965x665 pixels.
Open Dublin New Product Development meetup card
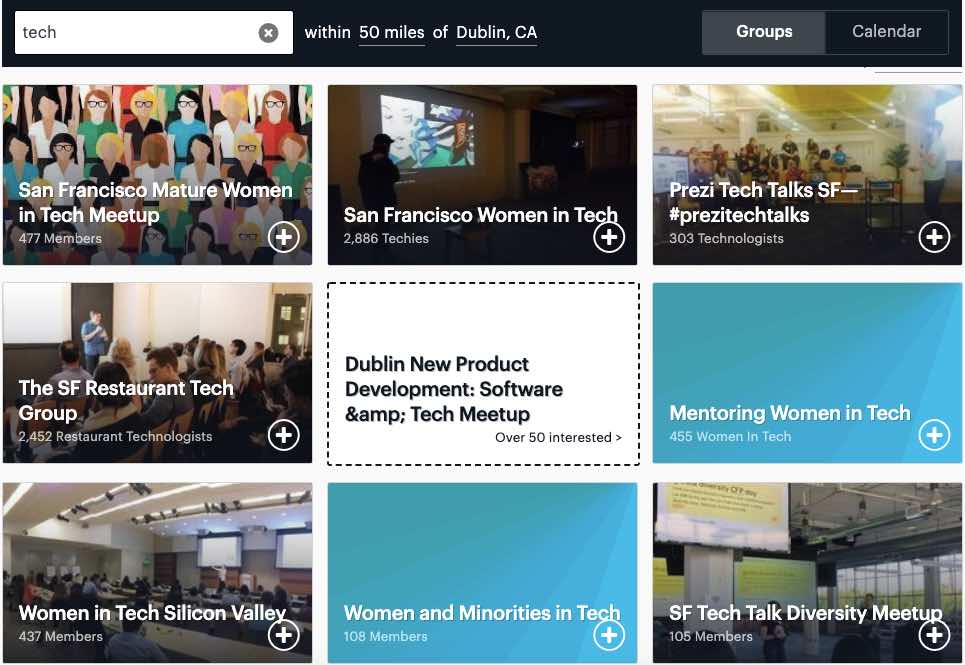pyautogui.click(x=483, y=374)
